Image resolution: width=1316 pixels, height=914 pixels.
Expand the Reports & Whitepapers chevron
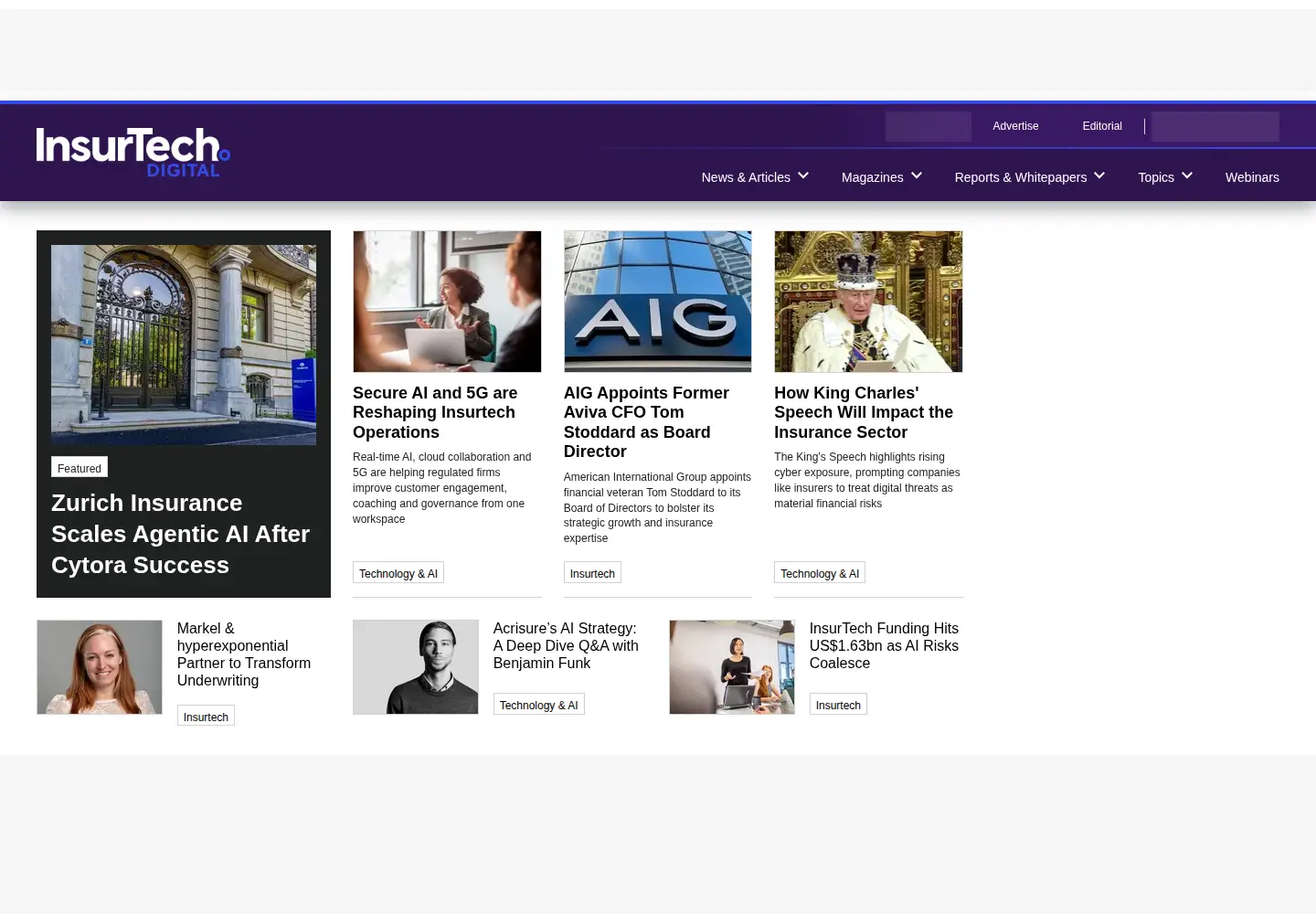[1099, 175]
